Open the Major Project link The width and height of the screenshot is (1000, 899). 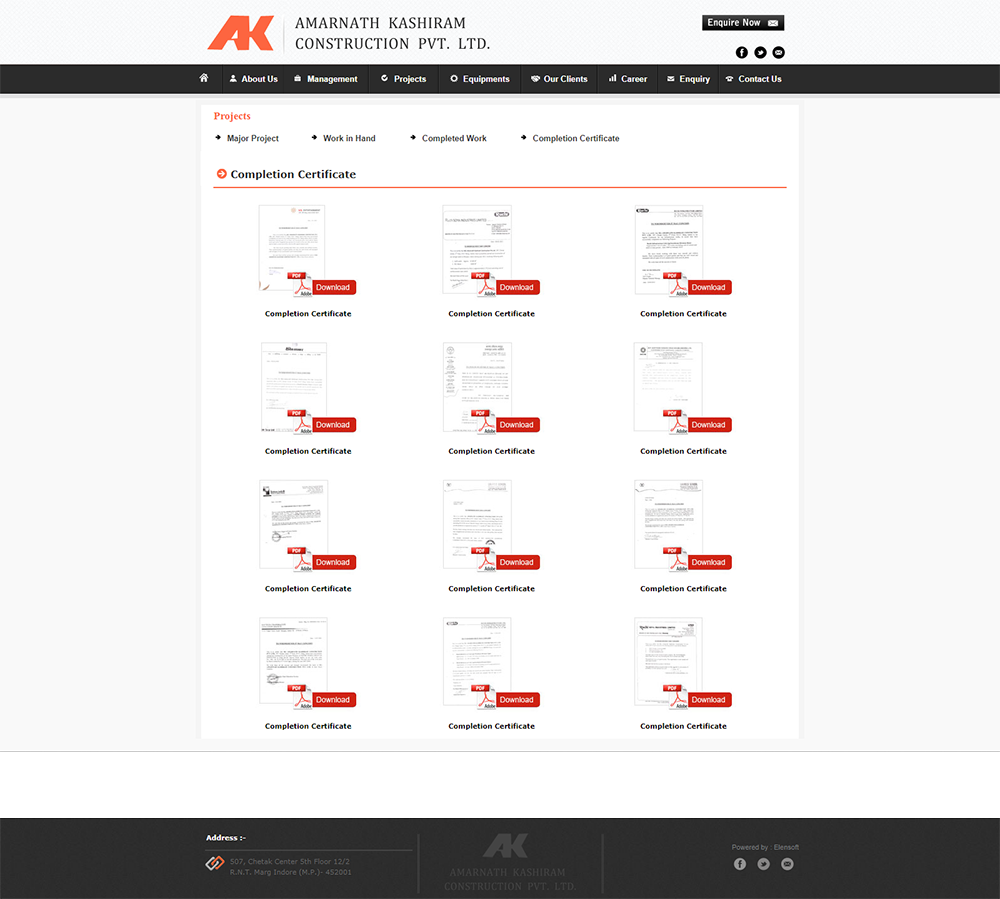pos(252,138)
